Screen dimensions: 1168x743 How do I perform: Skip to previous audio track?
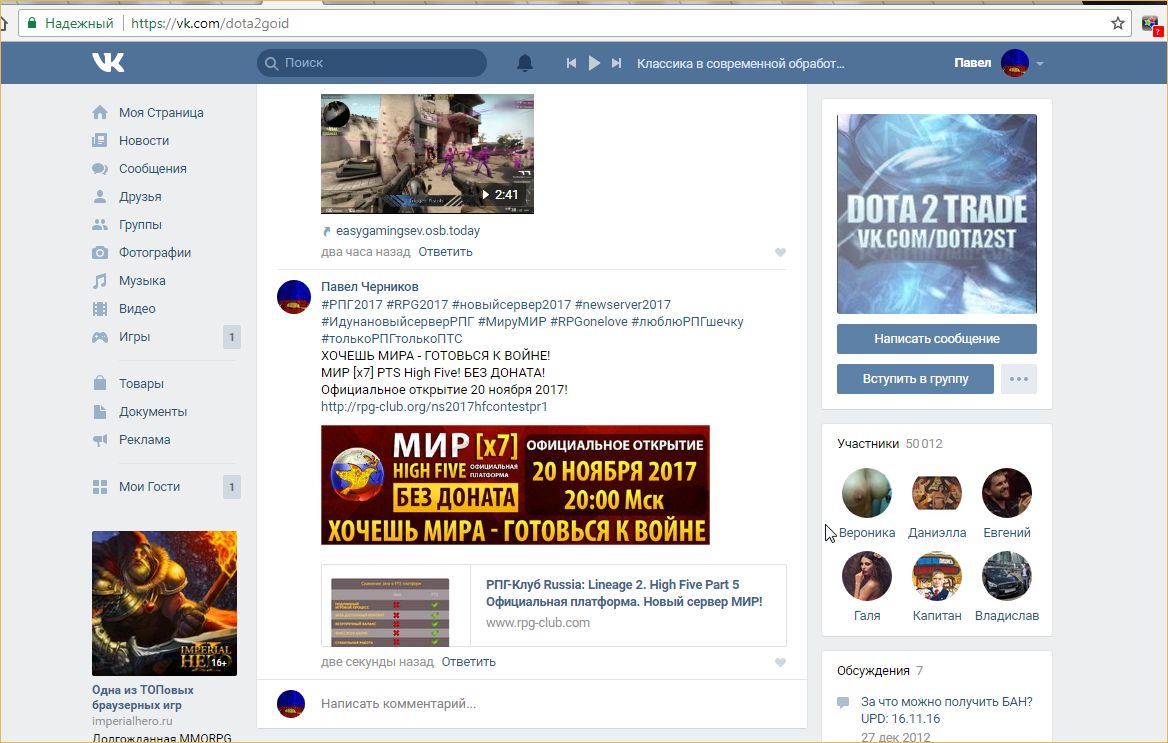pyautogui.click(x=571, y=63)
